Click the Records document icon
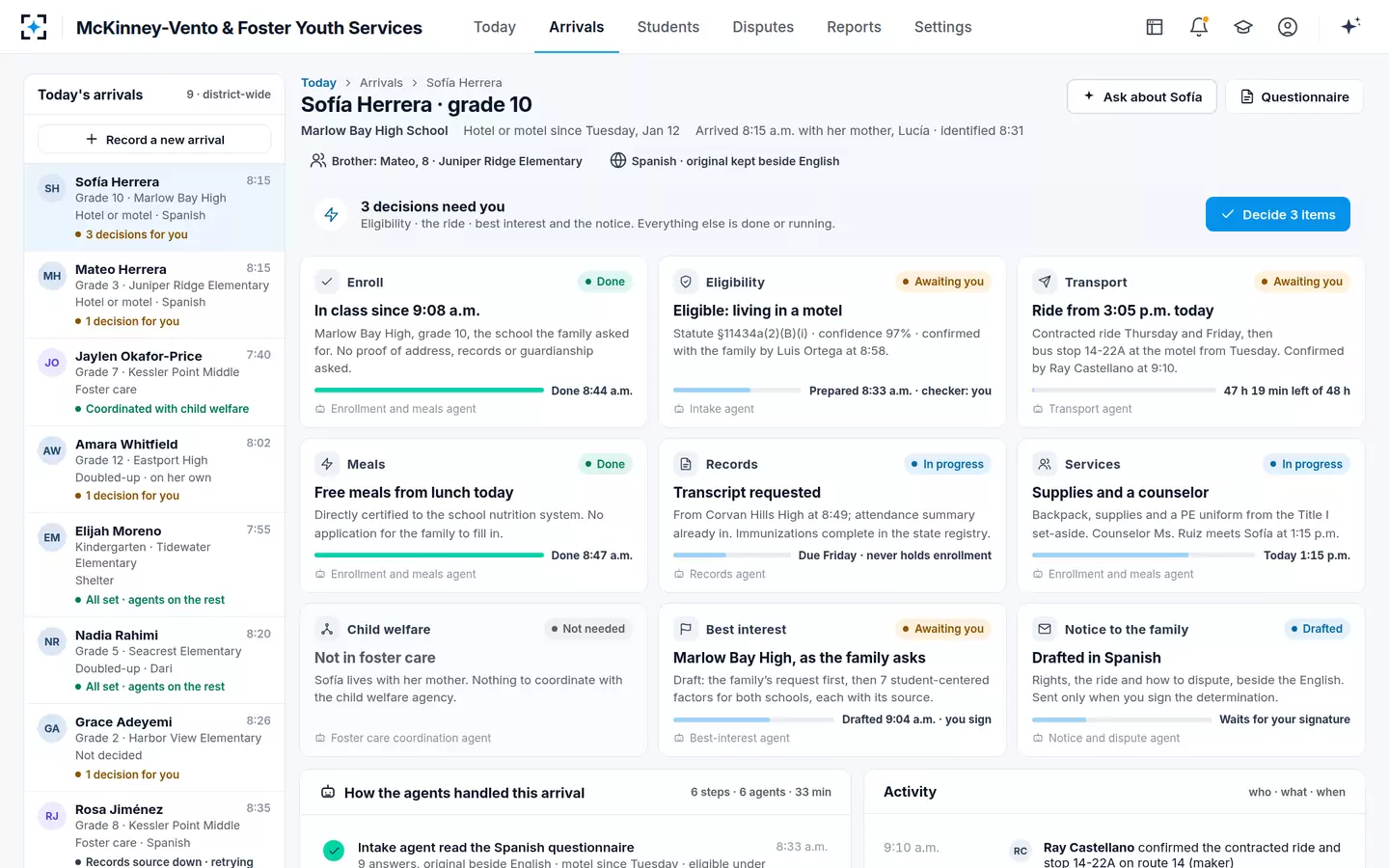The width and height of the screenshot is (1389, 868). click(686, 464)
